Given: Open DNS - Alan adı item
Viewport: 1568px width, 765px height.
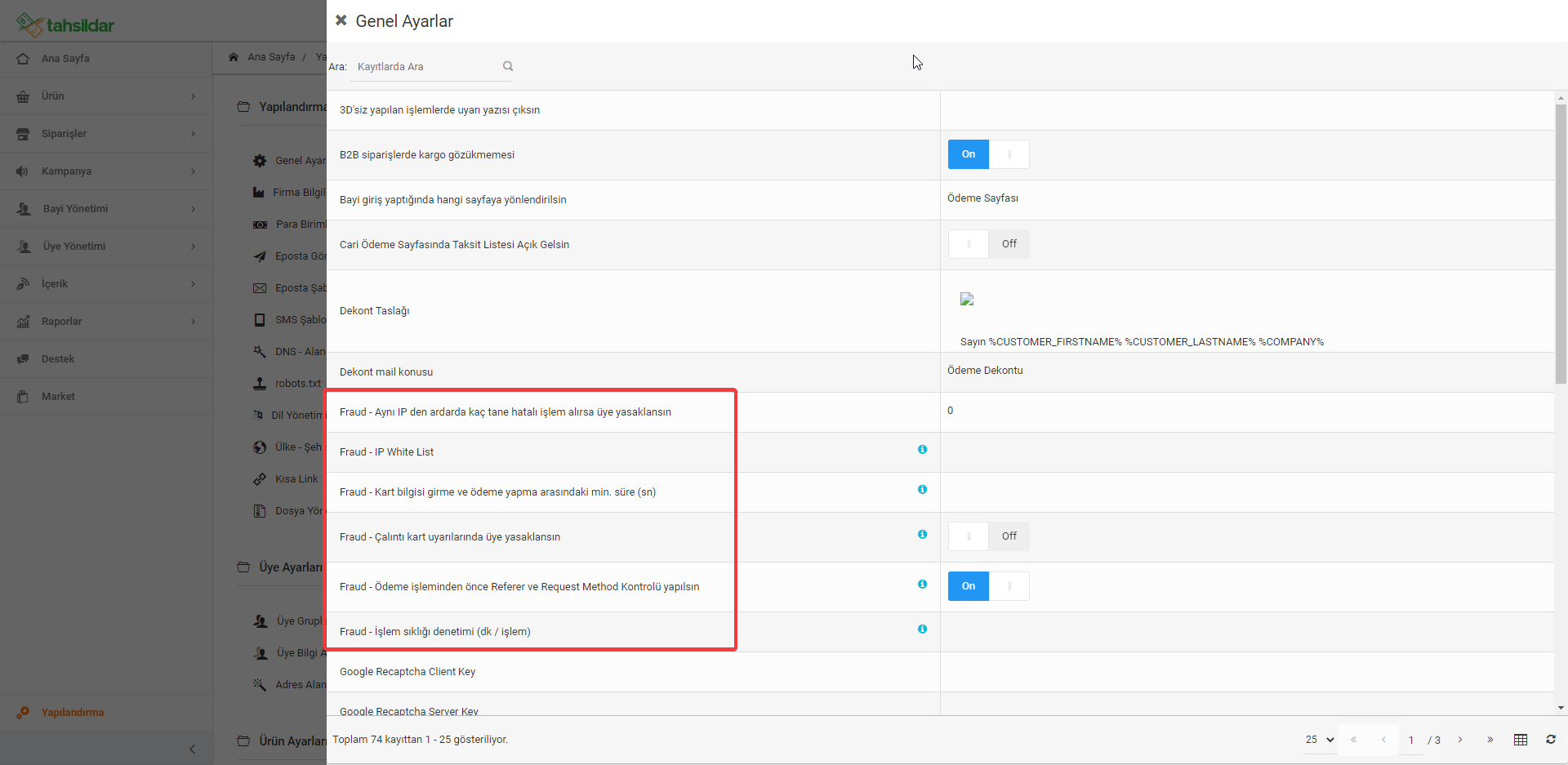Looking at the screenshot, I should tap(289, 352).
